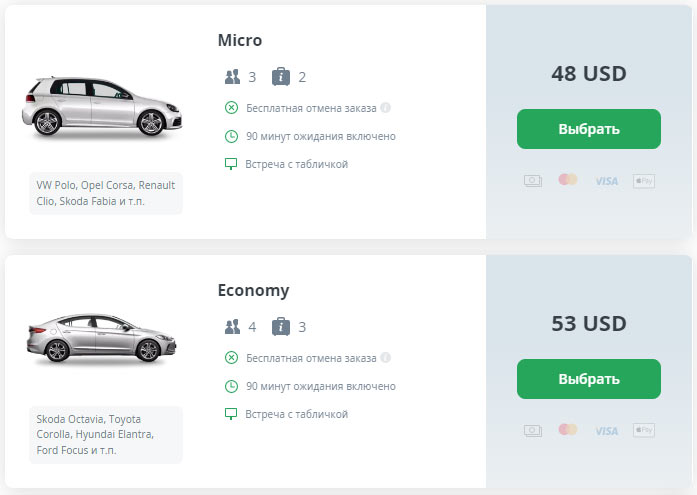Click the info icon beside Micro free cancellation
This screenshot has height=495, width=697.
(386, 108)
